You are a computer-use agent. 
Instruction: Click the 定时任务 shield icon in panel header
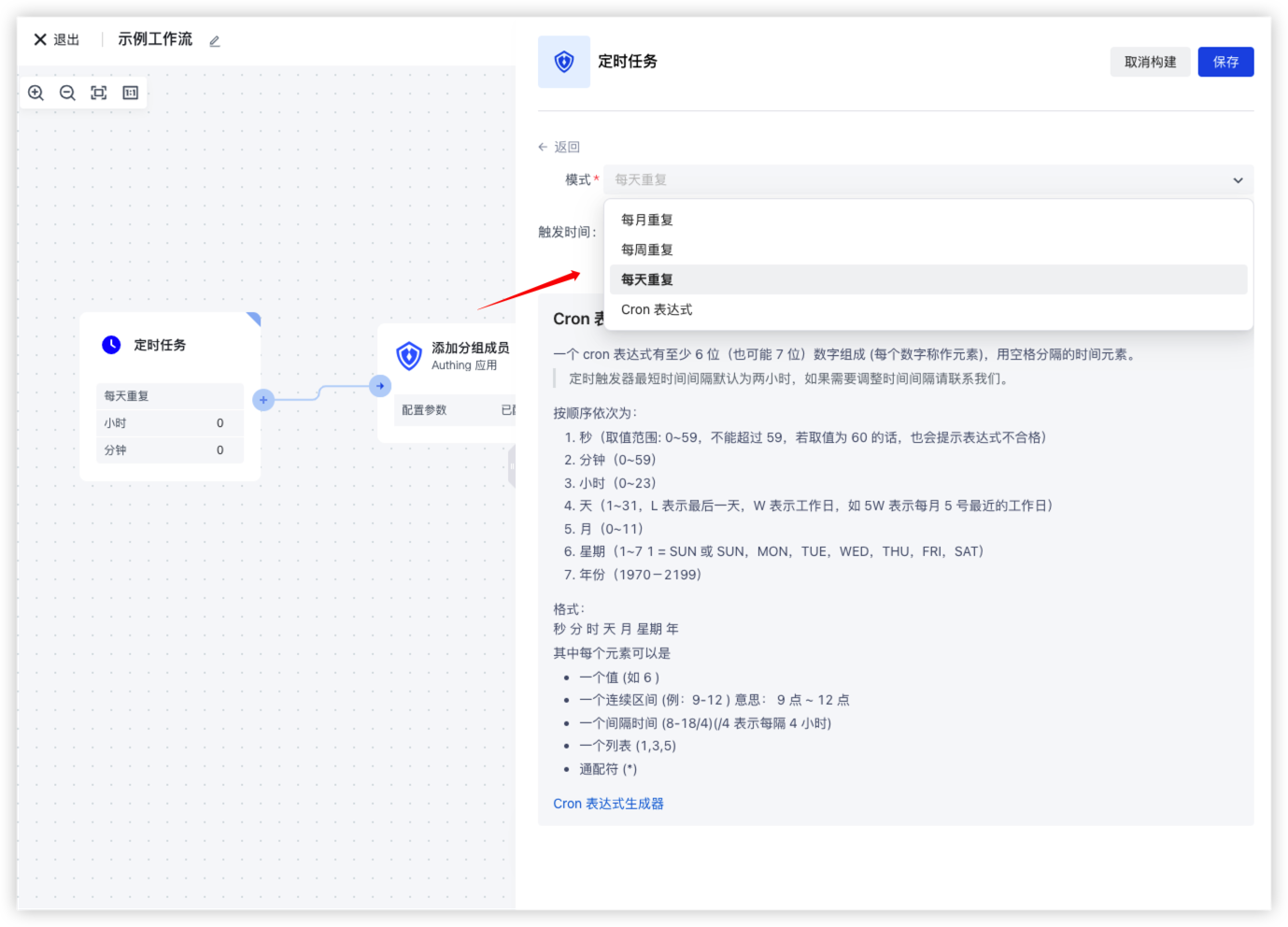click(x=564, y=62)
